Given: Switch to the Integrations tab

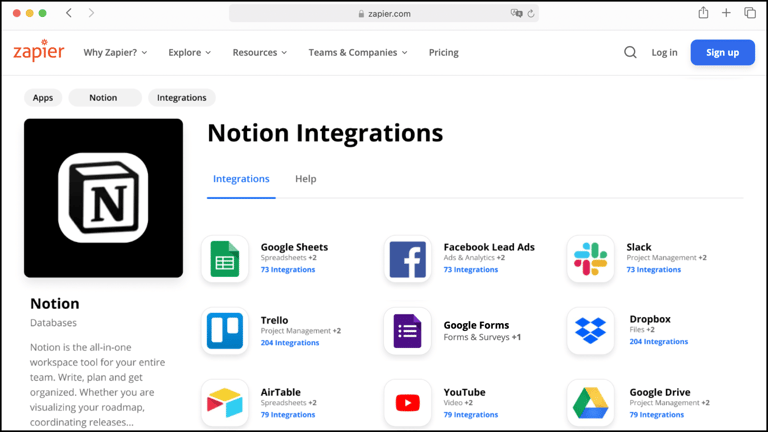Looking at the screenshot, I should (241, 179).
